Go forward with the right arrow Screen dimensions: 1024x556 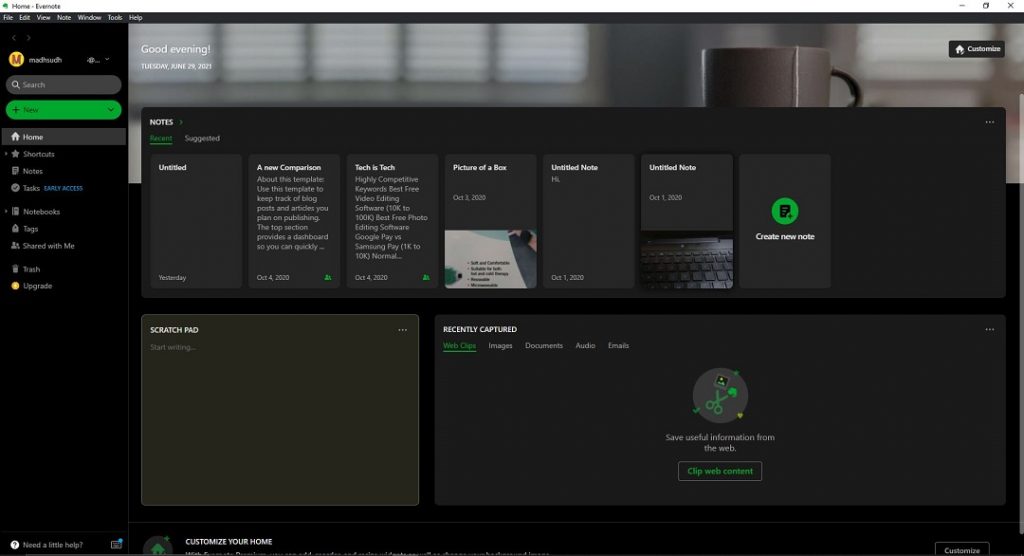tap(28, 38)
